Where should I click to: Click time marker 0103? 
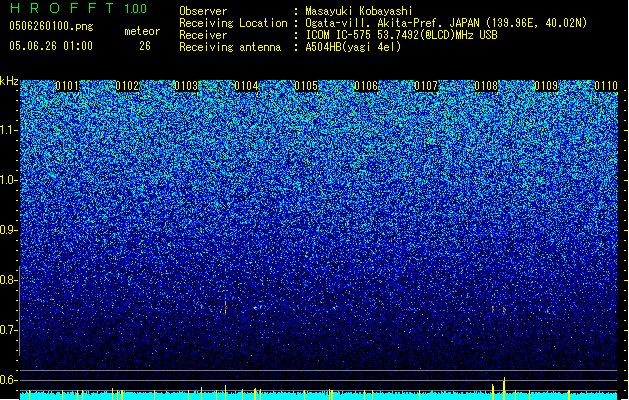tap(187, 86)
